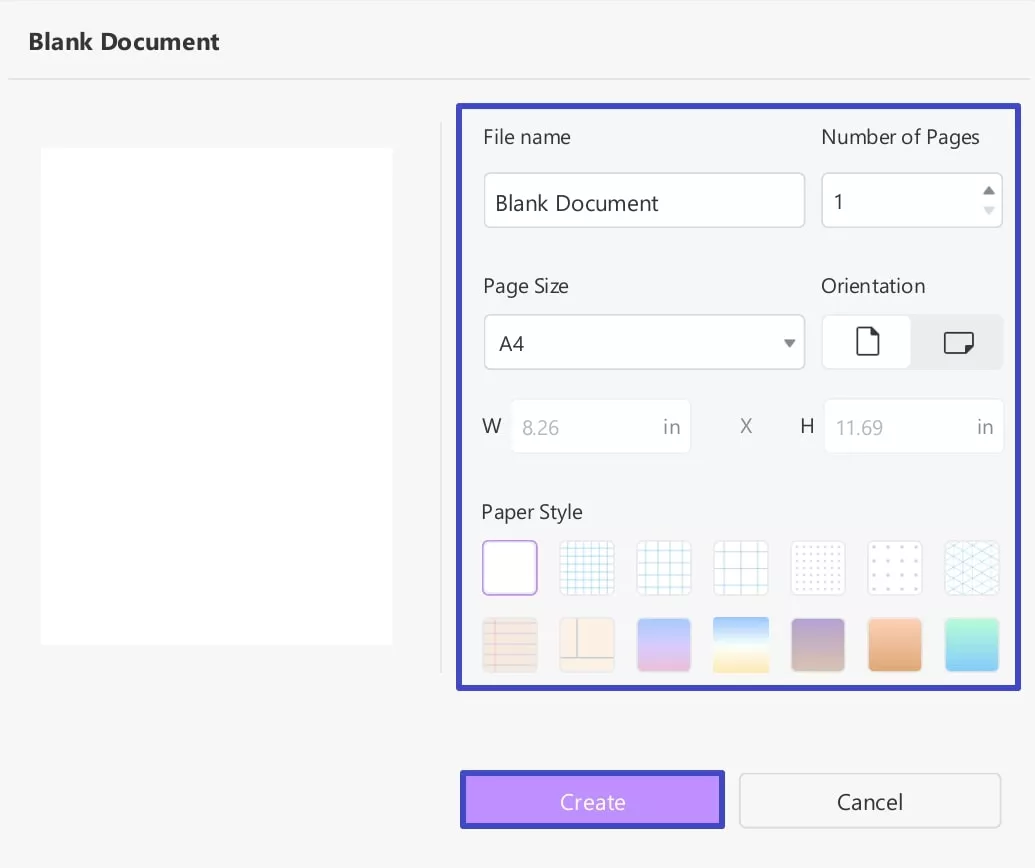1035x868 pixels.
Task: Edit the File name field
Action: [644, 200]
